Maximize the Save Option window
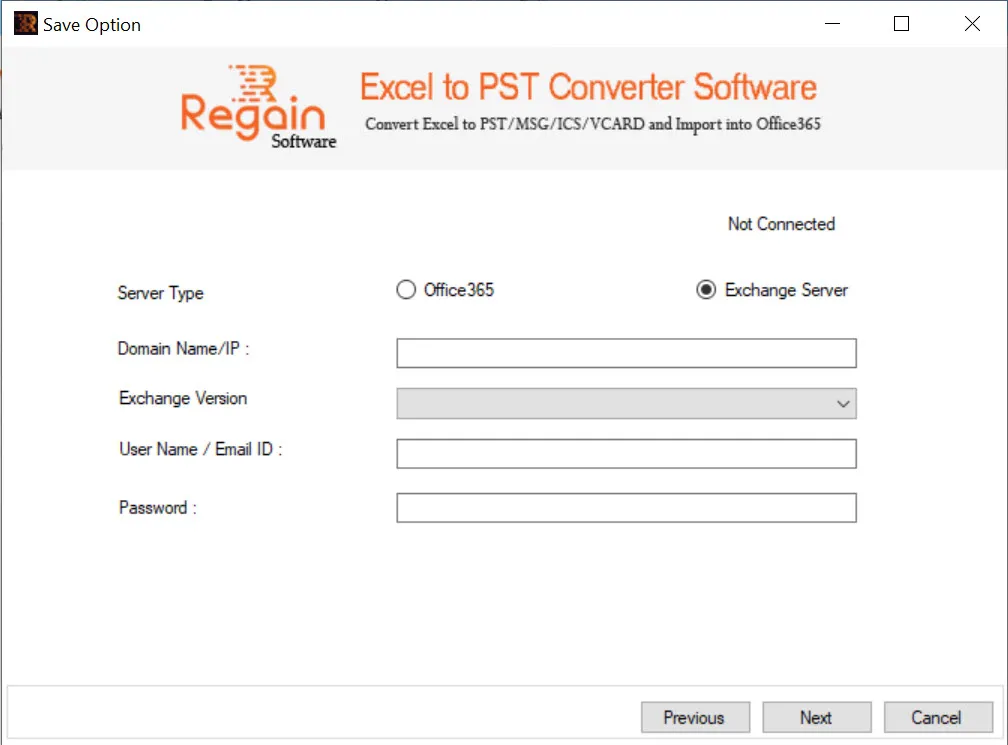The height and width of the screenshot is (745, 1008). 901,24
